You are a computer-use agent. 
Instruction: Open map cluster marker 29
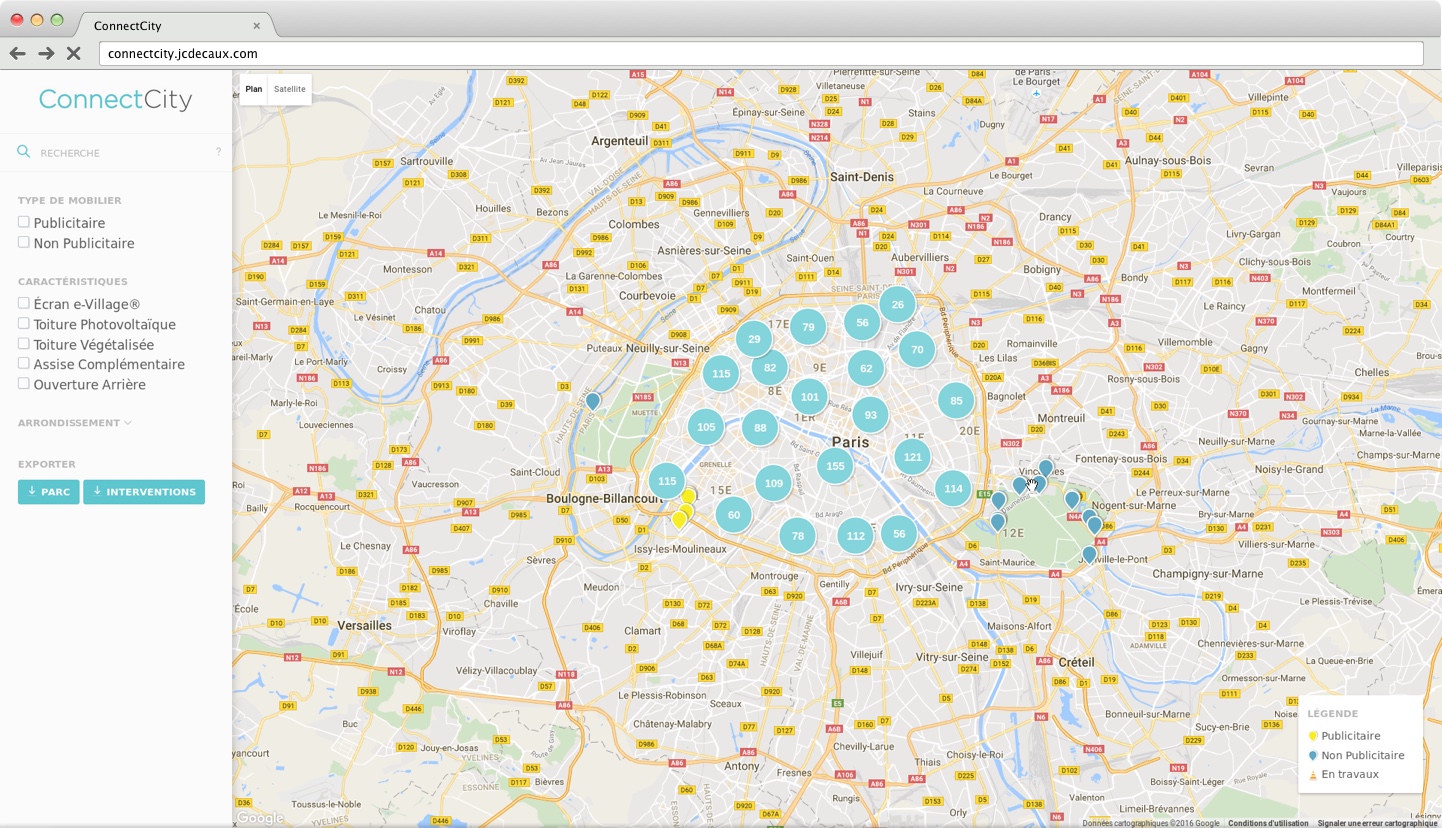[754, 339]
